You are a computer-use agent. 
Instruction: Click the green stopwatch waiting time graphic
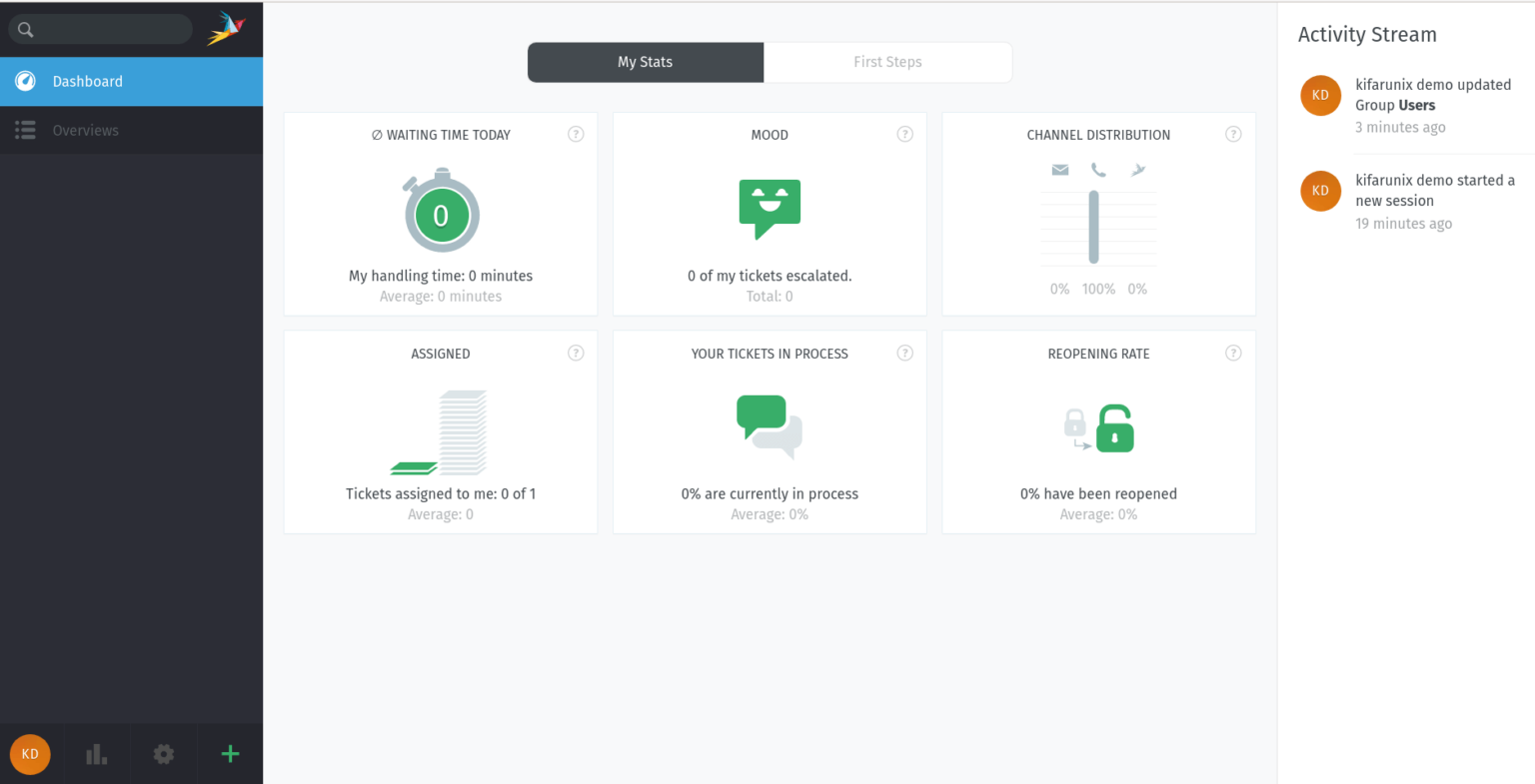coord(441,212)
